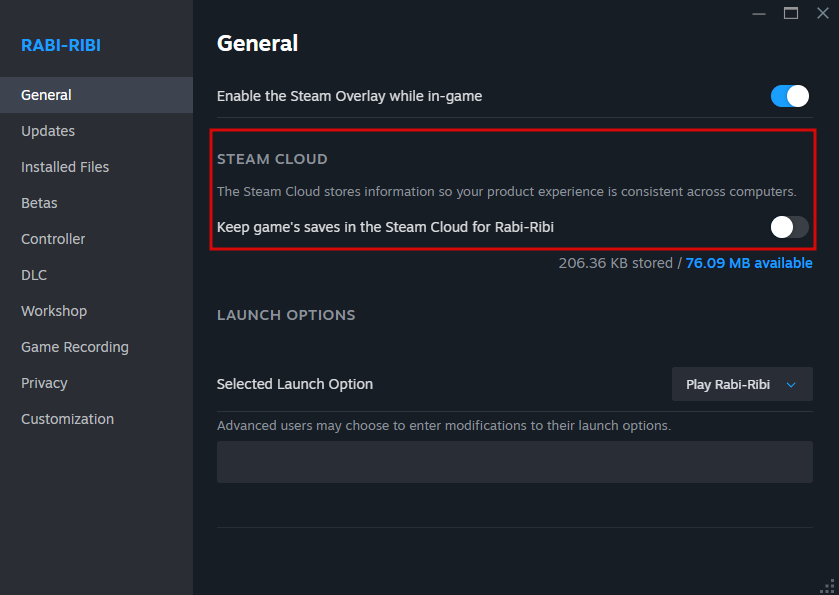Screen dimensions: 839x595
Task: Click the window resize grip in corner
Action: (x=829, y=586)
